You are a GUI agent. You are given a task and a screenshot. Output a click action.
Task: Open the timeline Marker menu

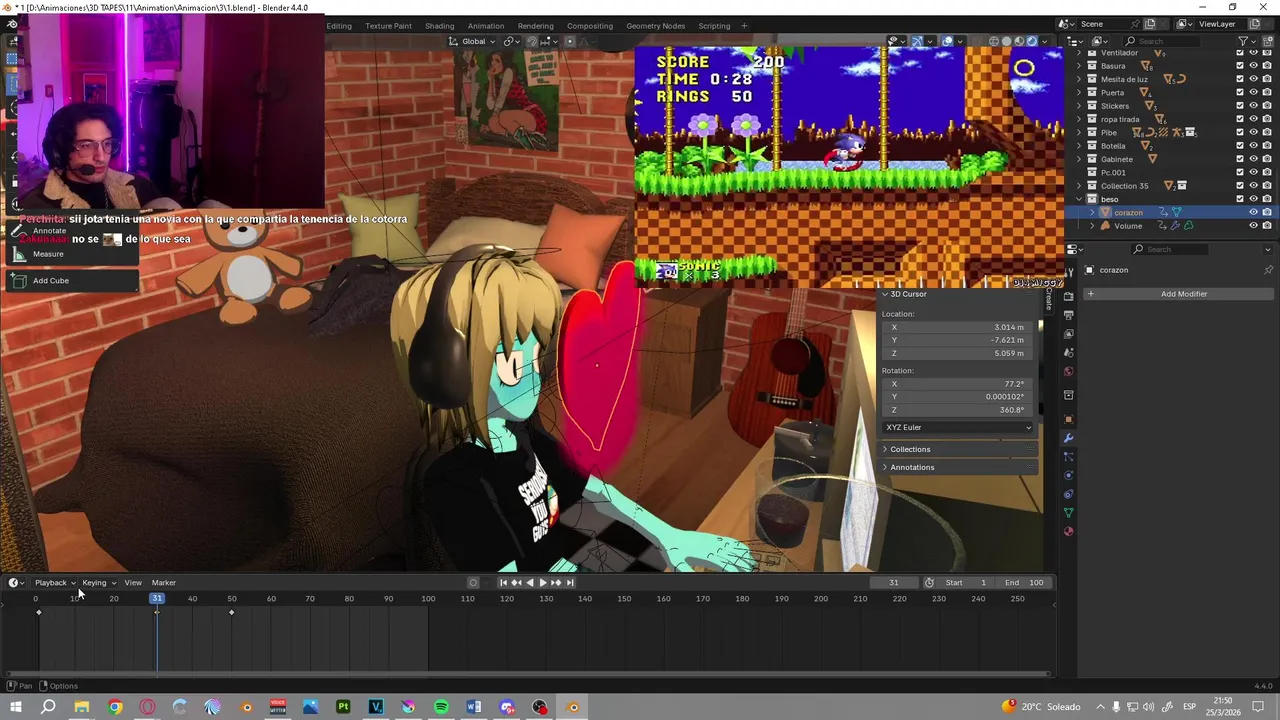click(x=164, y=582)
